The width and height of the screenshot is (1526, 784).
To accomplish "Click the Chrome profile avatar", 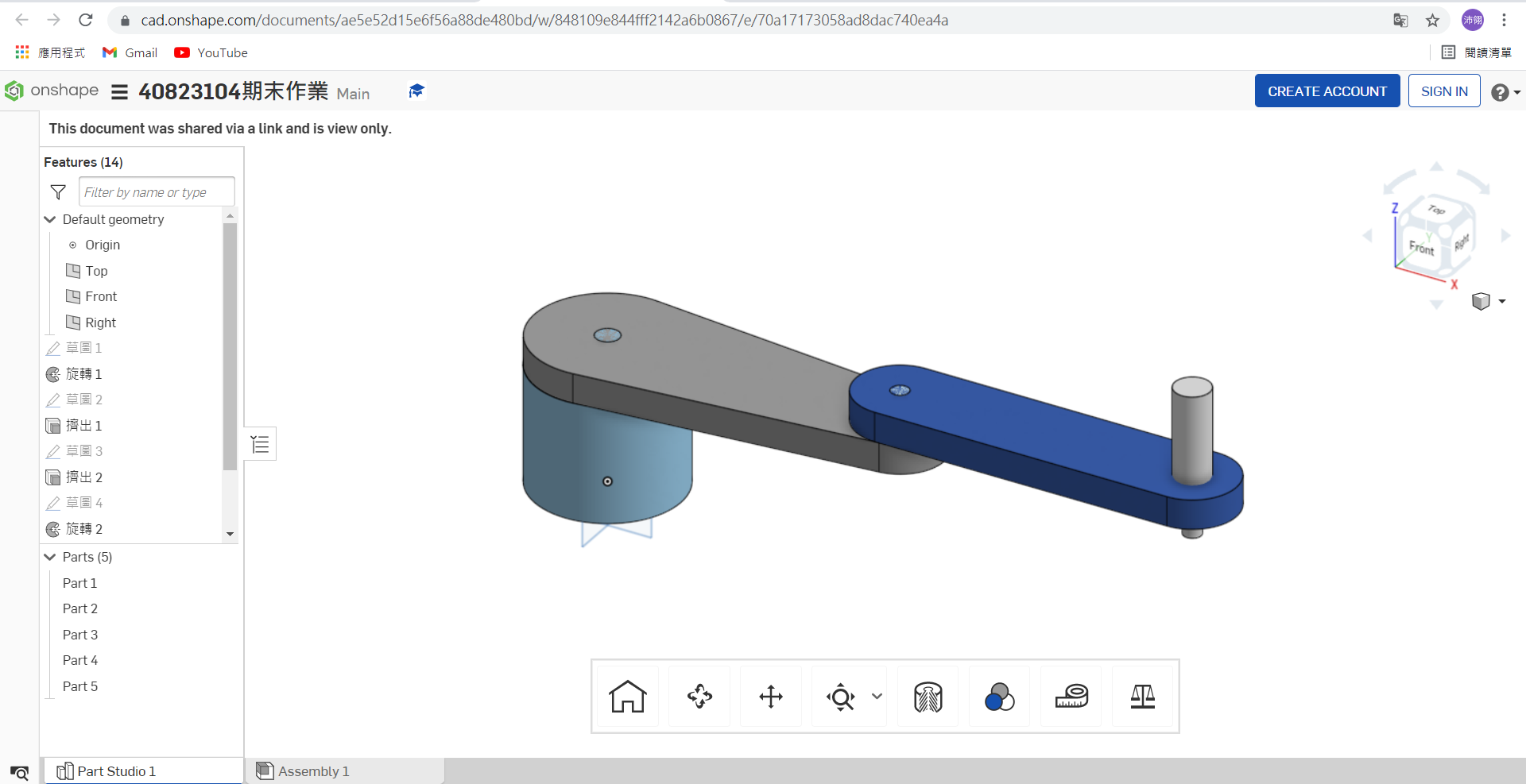I will (x=1473, y=20).
